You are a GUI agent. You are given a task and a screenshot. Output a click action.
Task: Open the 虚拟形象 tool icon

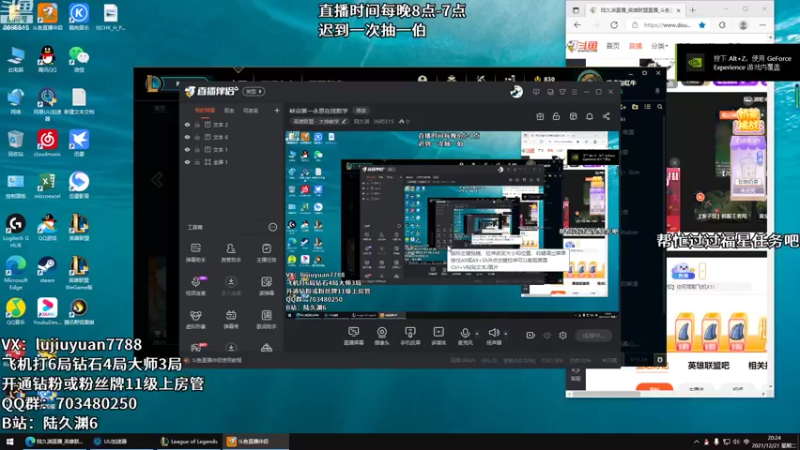click(x=195, y=319)
